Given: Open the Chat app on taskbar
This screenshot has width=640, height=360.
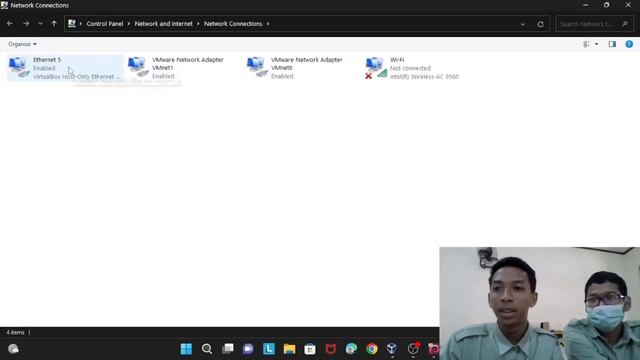Looking at the screenshot, I should click(x=248, y=349).
